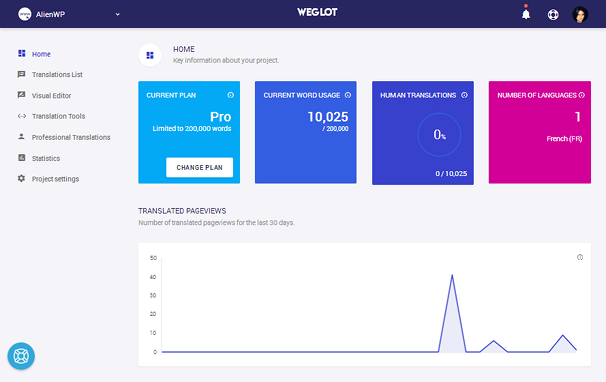Click the Weglot logo
The width and height of the screenshot is (606, 382).
pyautogui.click(x=317, y=12)
